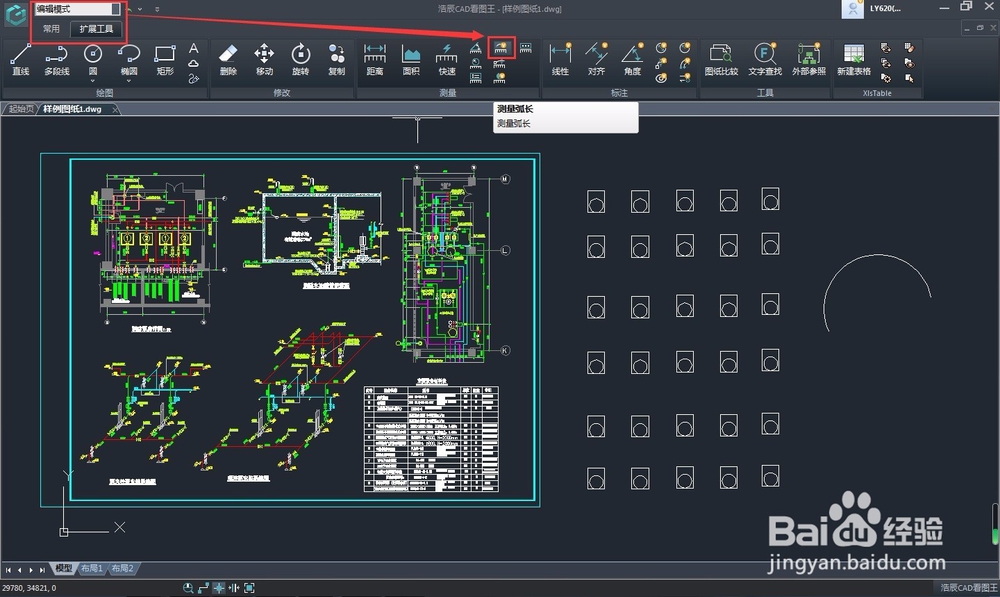Click the angle measure icon in 测量 group
Viewport: 1000px width, 597px height.
[476, 48]
